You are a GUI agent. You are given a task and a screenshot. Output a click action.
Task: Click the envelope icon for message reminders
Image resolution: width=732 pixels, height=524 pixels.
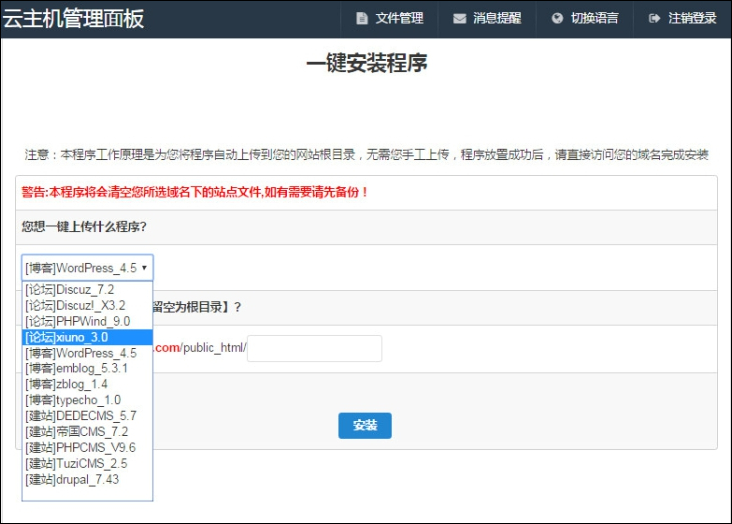coord(459,18)
